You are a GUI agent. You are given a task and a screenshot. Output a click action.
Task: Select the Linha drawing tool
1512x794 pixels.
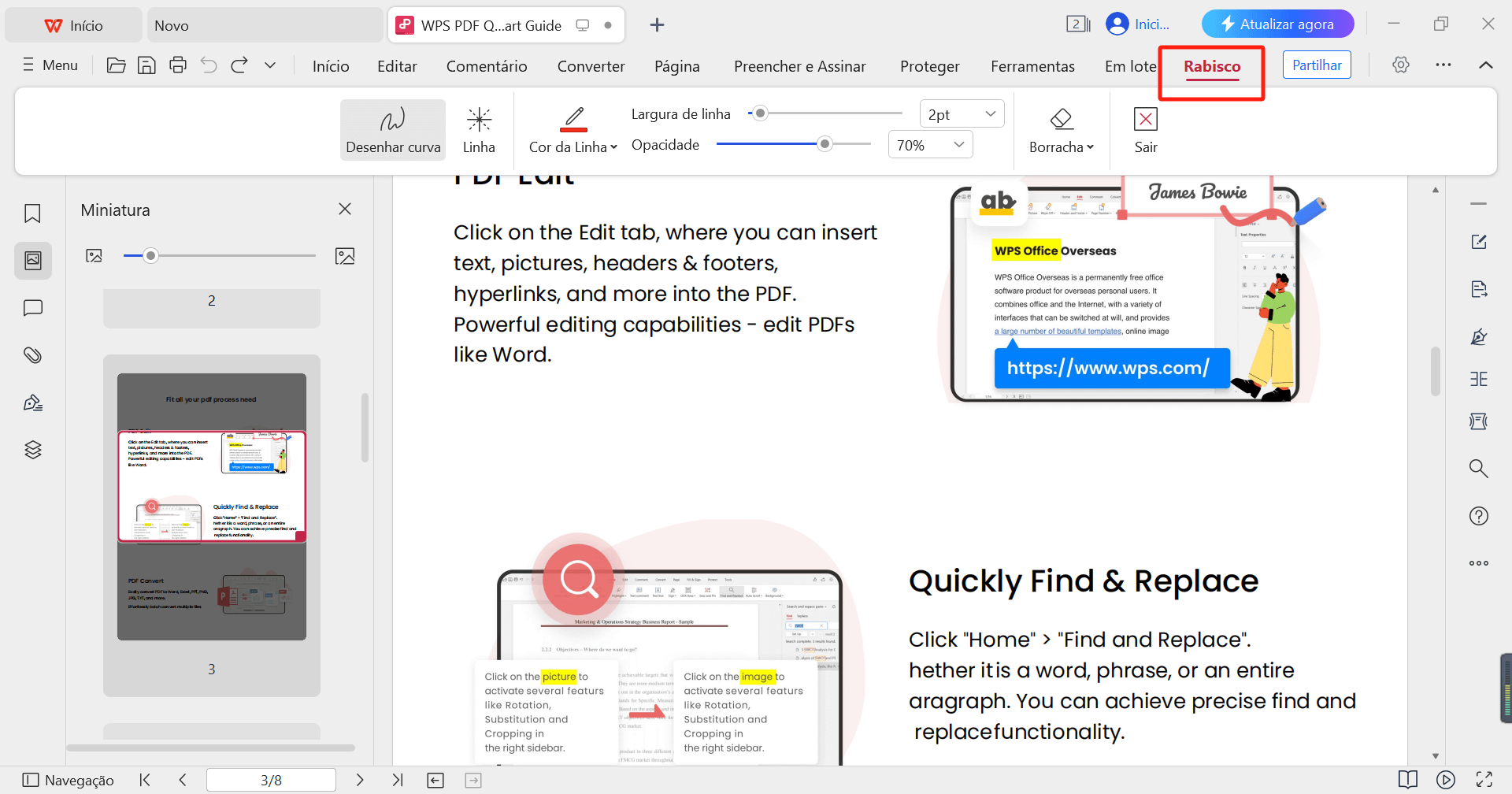pyautogui.click(x=479, y=129)
